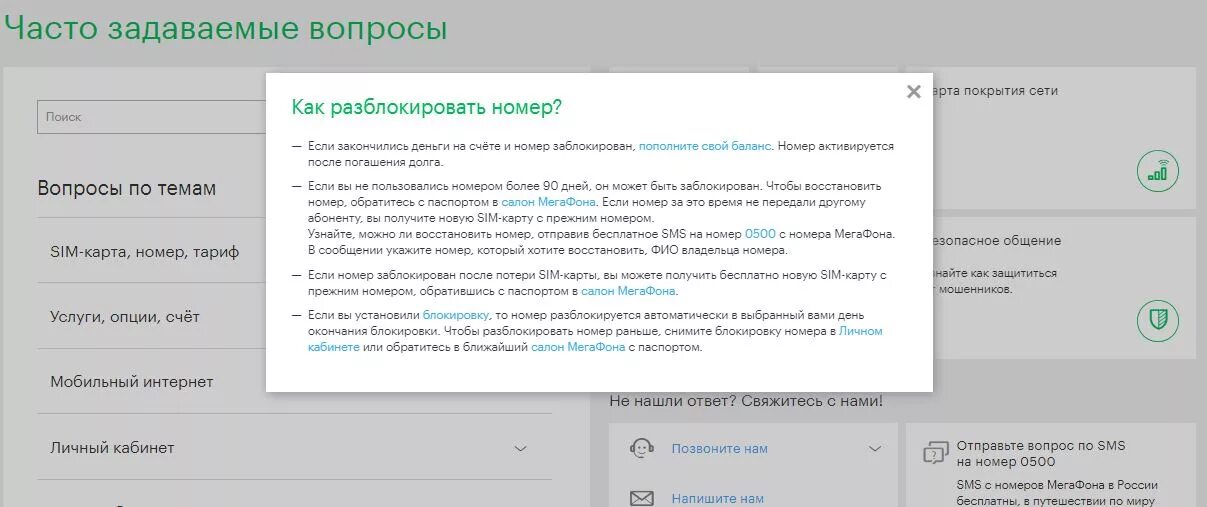Viewport: 1207px width, 507px height.
Task: Click the SMS question chat icon
Action: 935,453
